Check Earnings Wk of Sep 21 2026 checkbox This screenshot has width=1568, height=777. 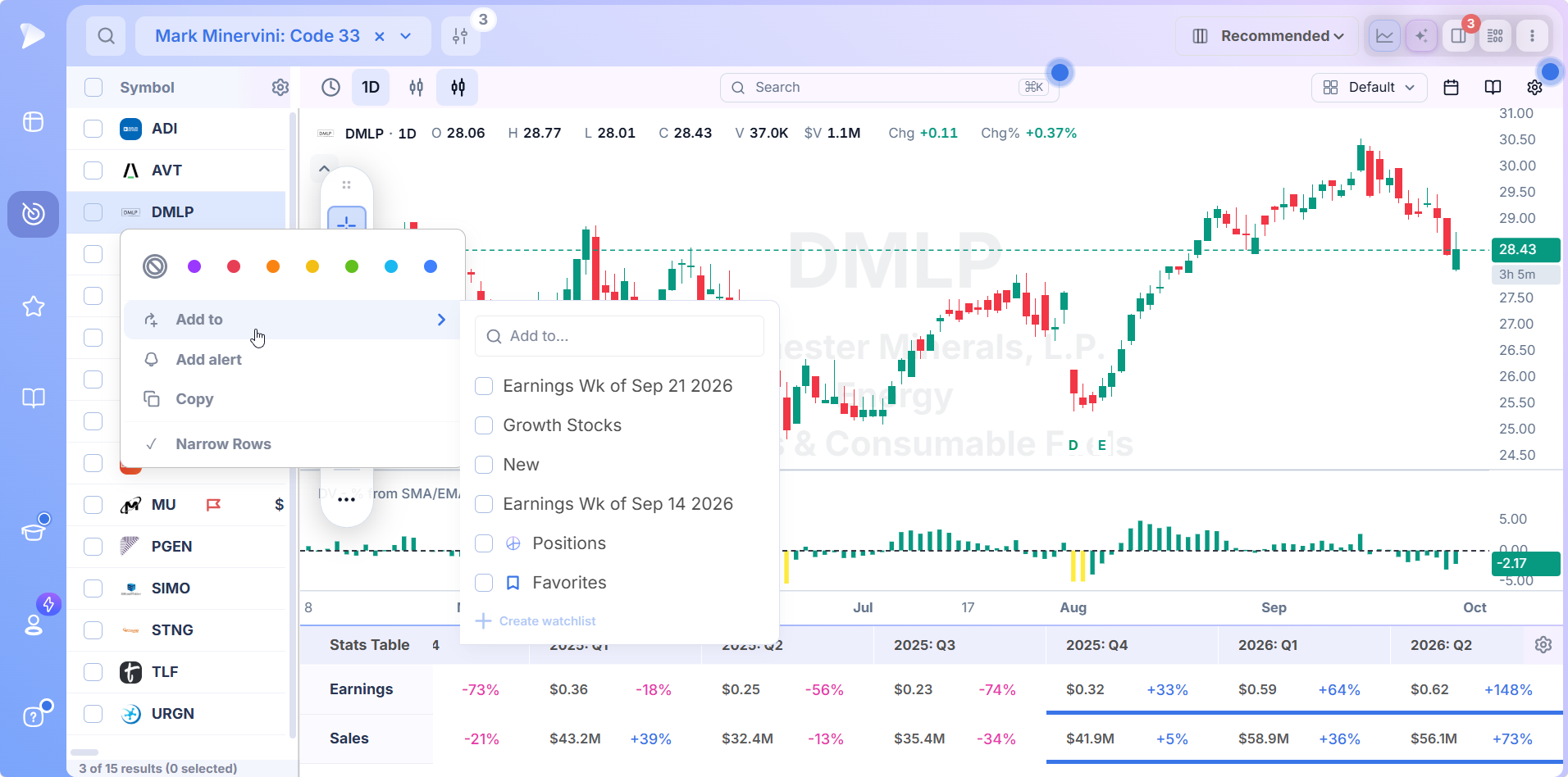pyautogui.click(x=484, y=386)
